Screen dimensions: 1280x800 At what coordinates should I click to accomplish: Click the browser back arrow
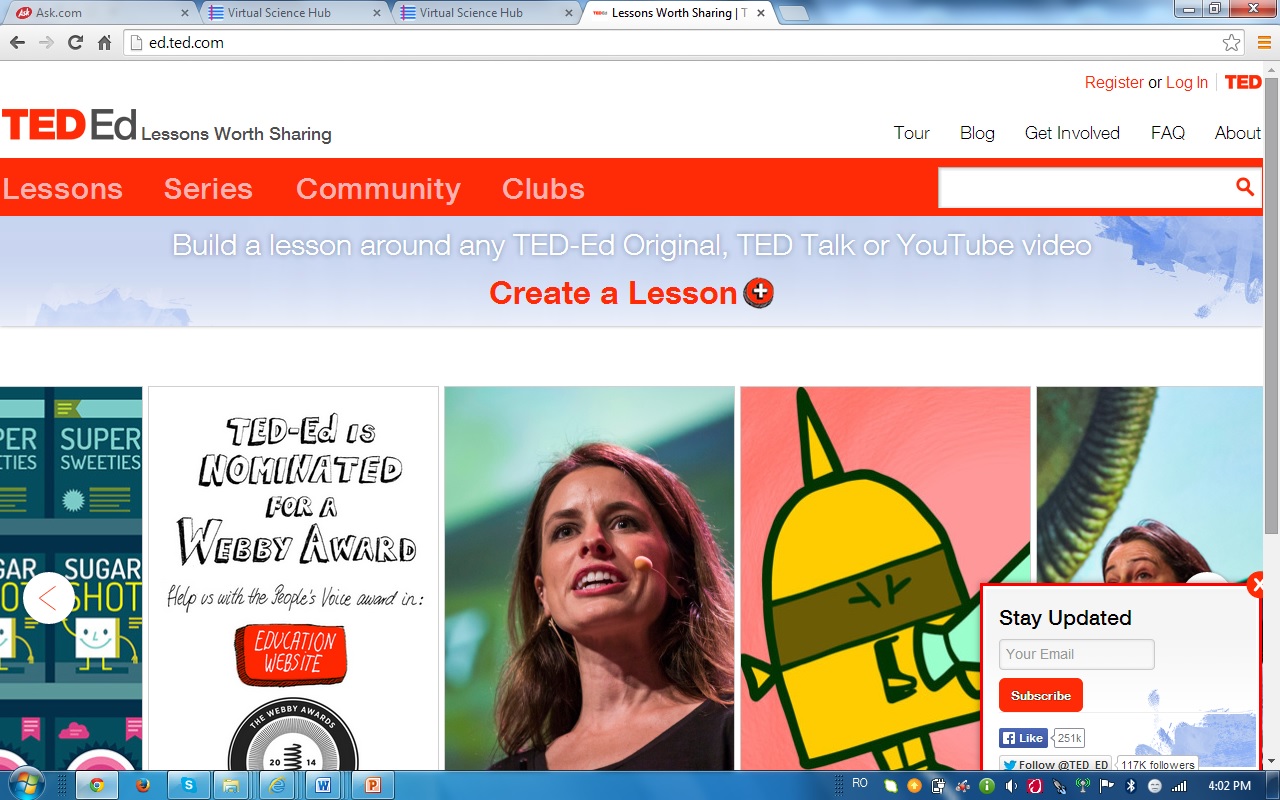[x=17, y=43]
